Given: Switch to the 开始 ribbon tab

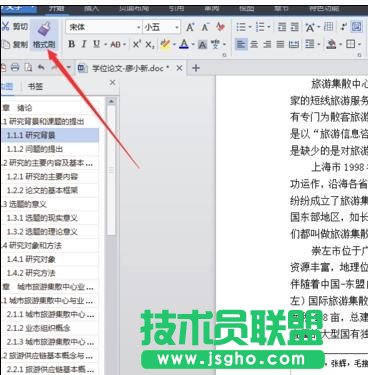Looking at the screenshot, I should 56,8.
